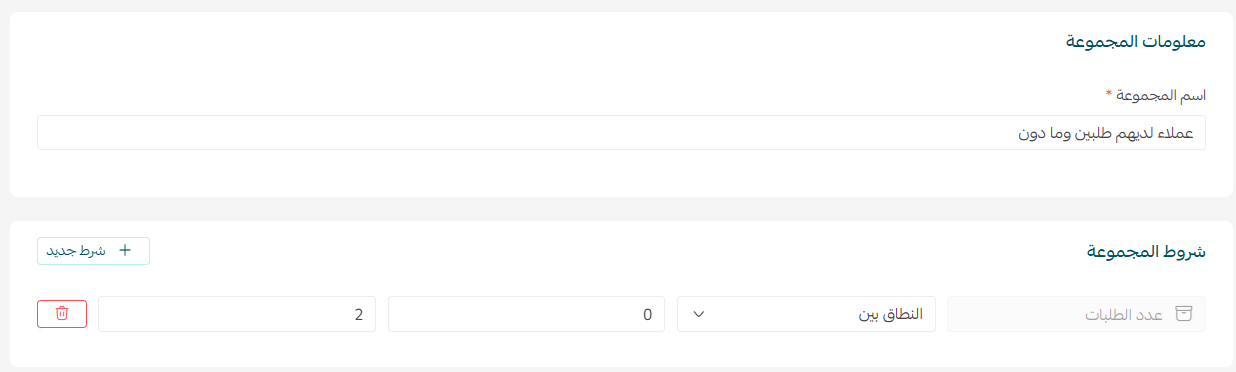
Task: Expand the condition type list showing النطاق بين
Action: tap(806, 314)
